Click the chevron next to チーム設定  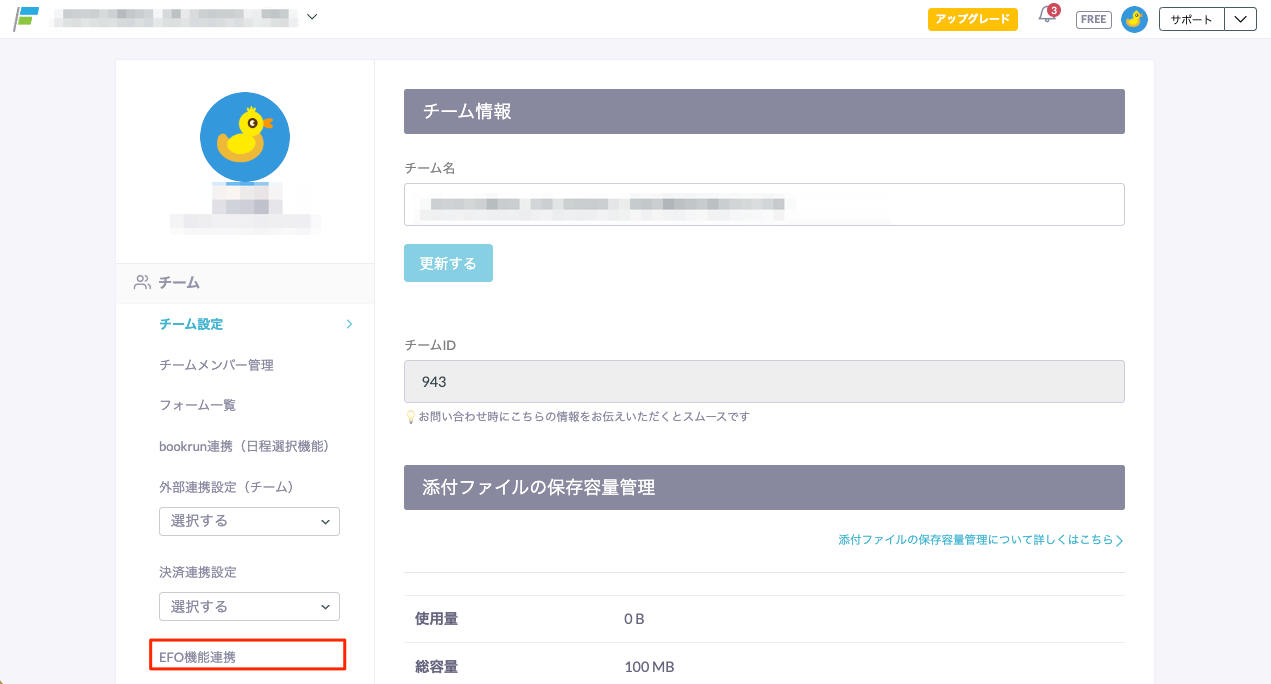point(349,324)
